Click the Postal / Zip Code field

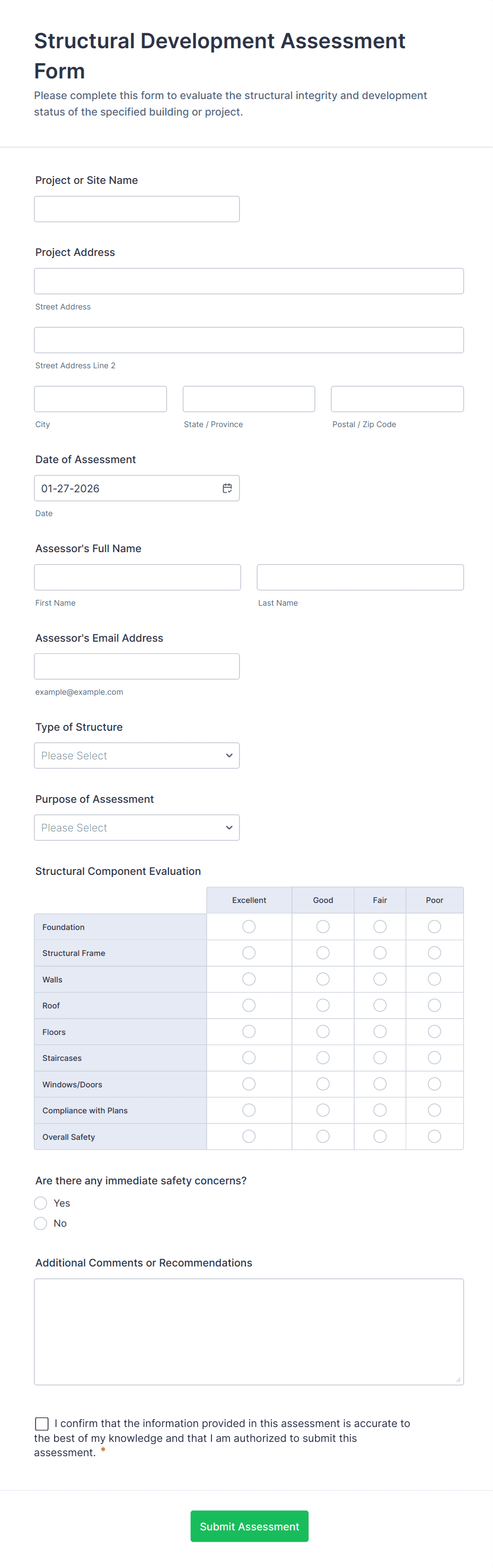(x=397, y=398)
